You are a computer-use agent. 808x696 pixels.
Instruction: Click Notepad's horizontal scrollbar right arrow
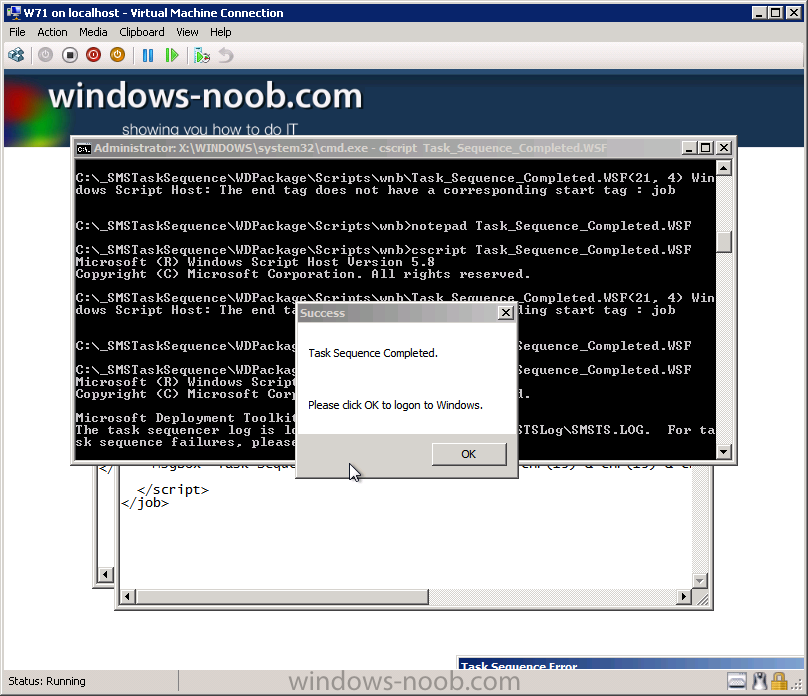[x=683, y=597]
